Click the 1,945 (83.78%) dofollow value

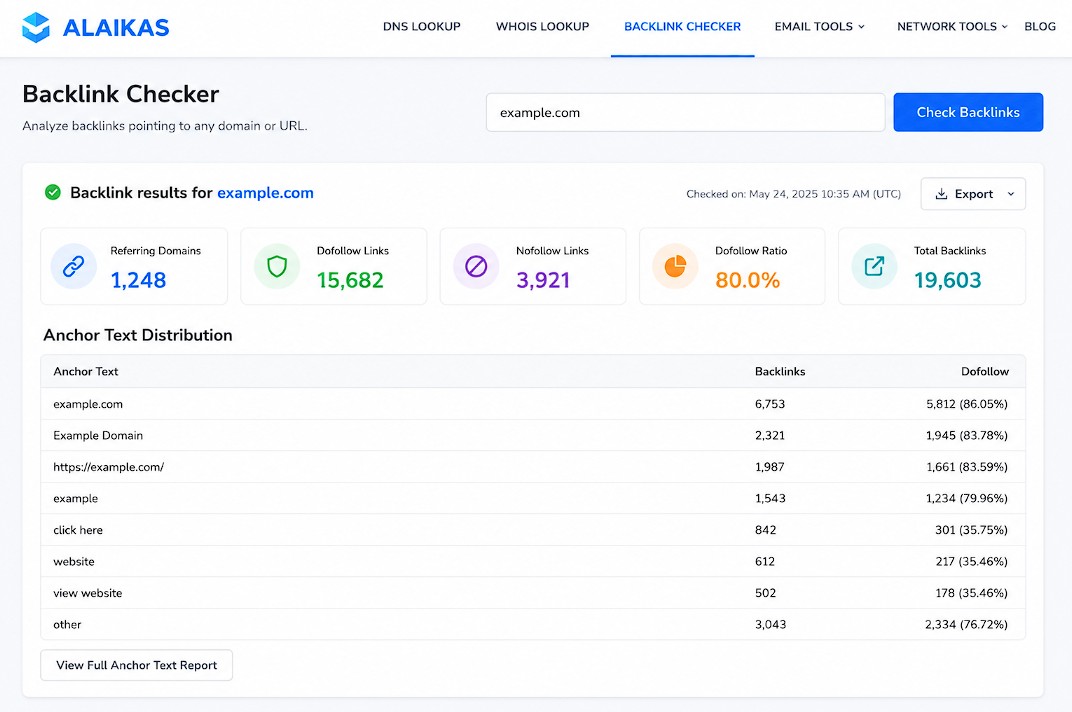pyautogui.click(x=967, y=436)
